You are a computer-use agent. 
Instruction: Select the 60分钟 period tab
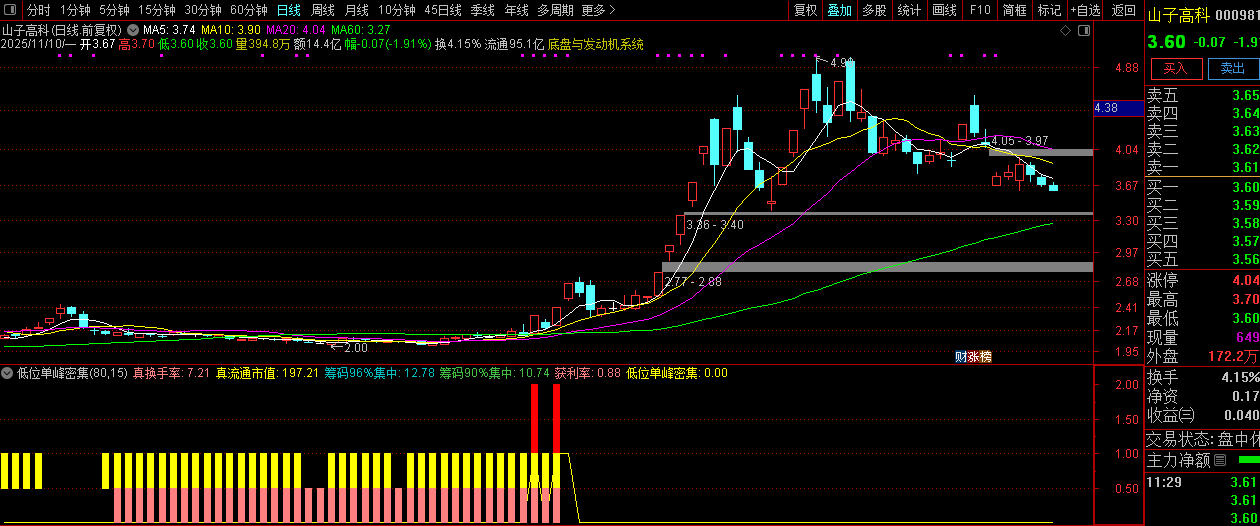point(249,10)
